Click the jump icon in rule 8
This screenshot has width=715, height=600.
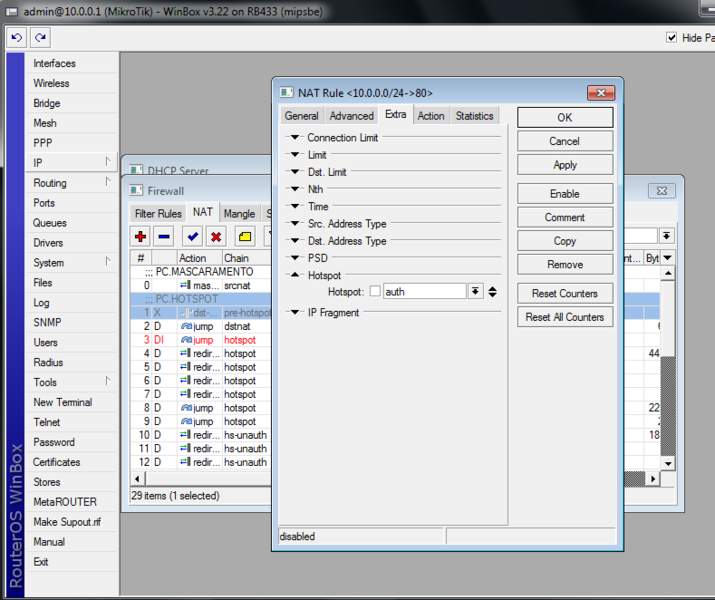coord(186,408)
